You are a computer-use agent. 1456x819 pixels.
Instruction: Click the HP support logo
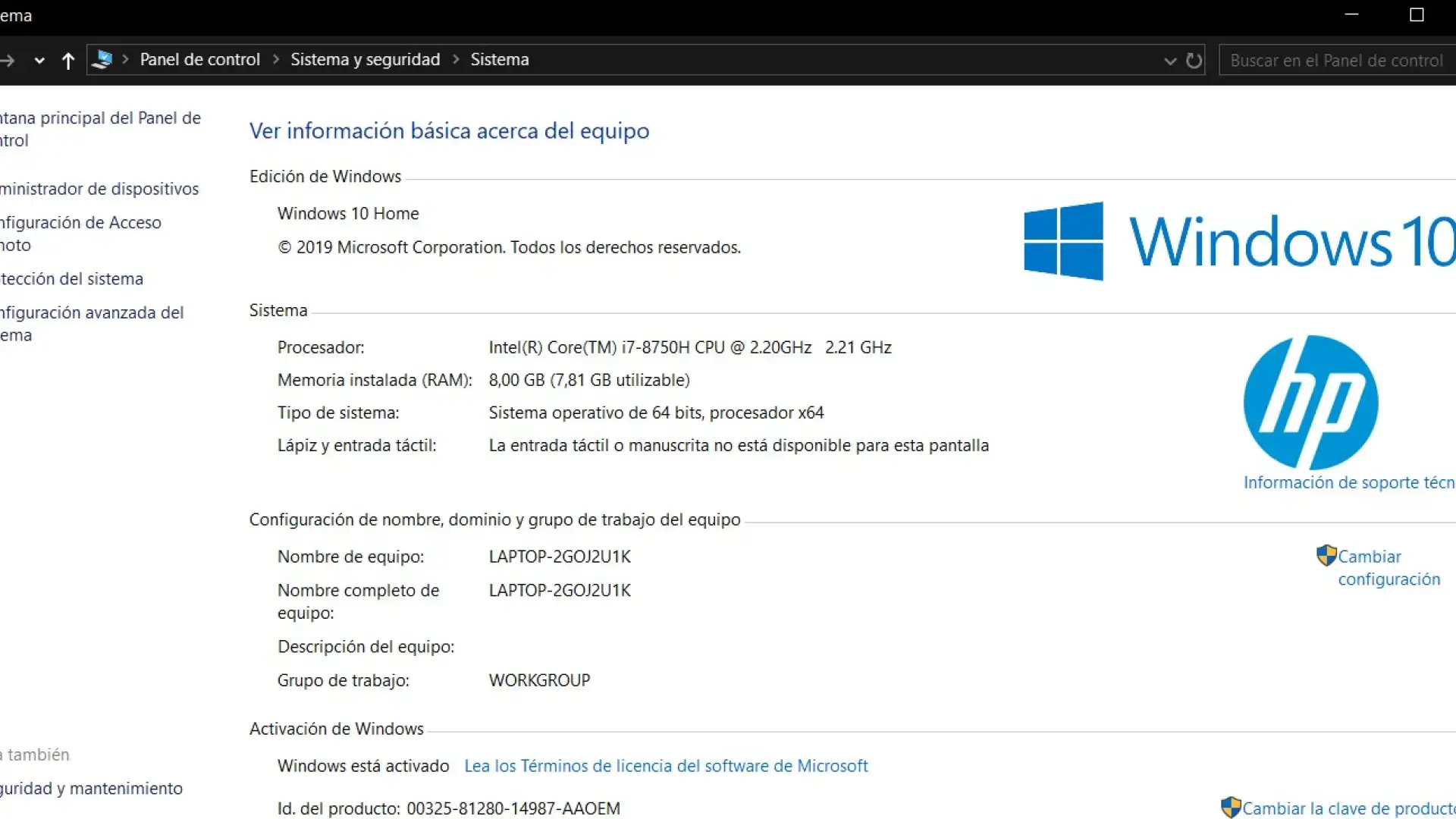[1310, 402]
